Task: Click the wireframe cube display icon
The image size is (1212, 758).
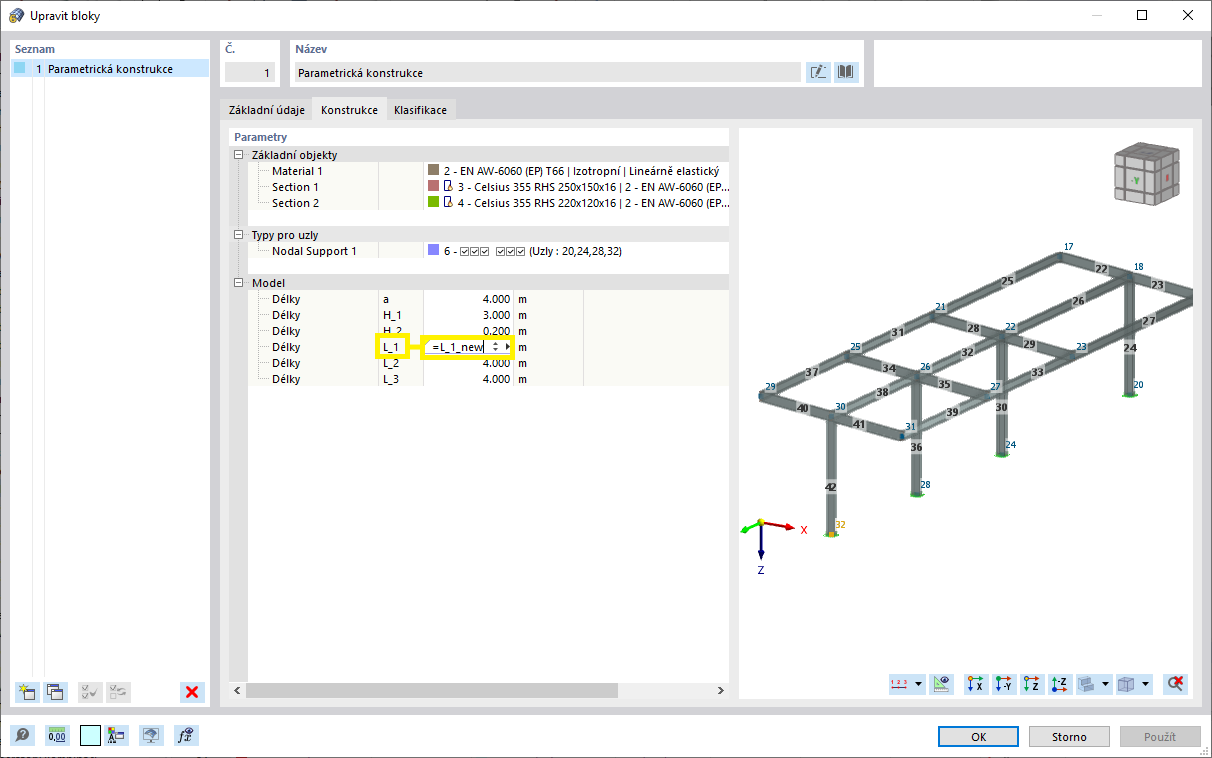Action: coord(1127,684)
